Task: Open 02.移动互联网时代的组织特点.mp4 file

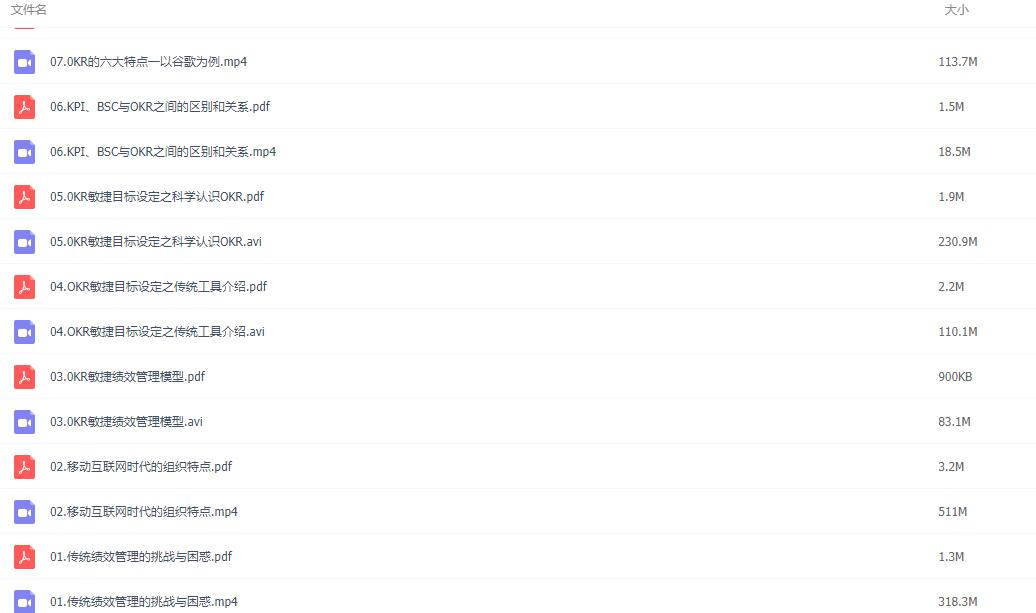Action: click(144, 511)
